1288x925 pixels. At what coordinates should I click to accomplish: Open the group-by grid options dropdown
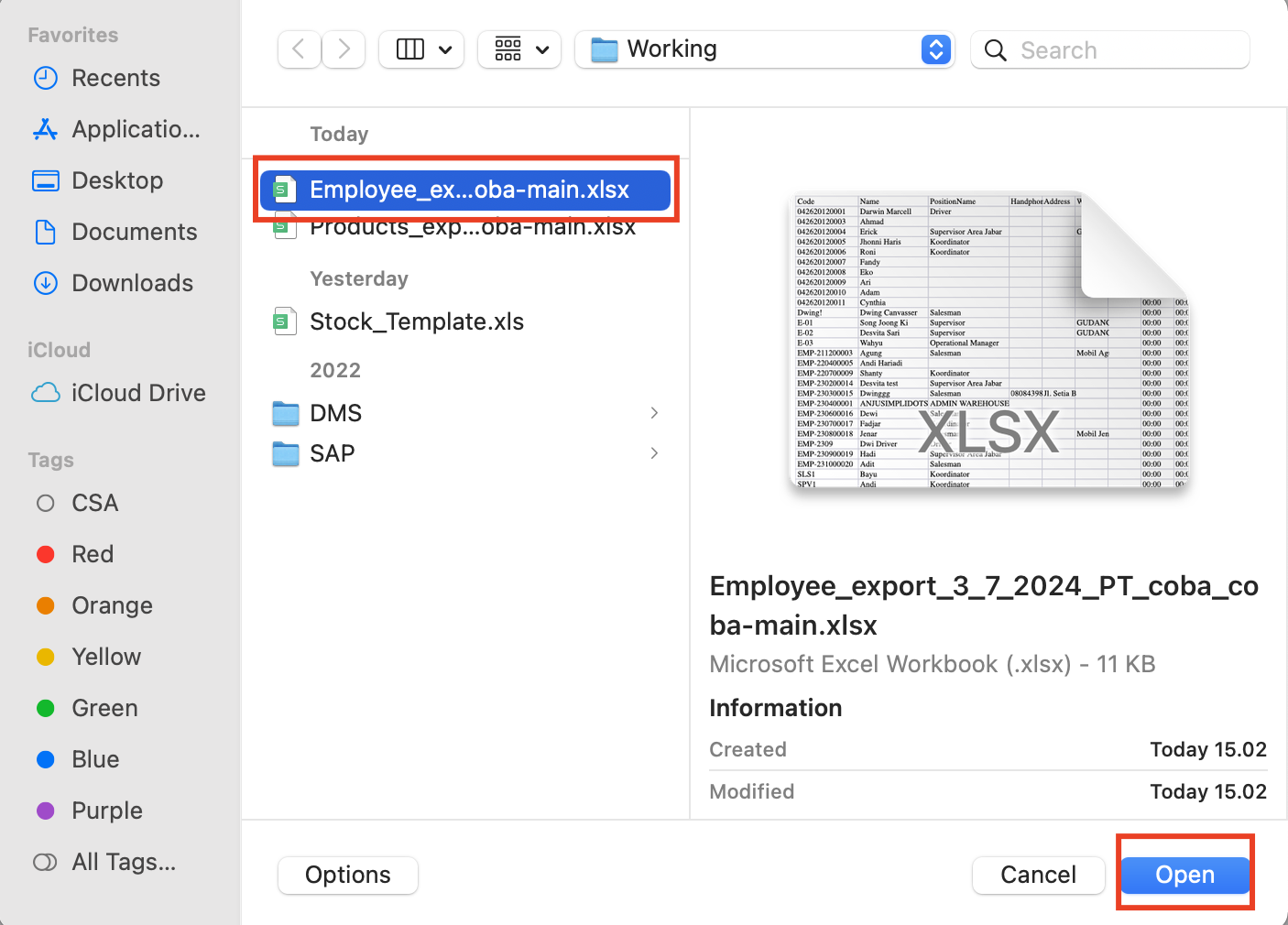[x=519, y=49]
